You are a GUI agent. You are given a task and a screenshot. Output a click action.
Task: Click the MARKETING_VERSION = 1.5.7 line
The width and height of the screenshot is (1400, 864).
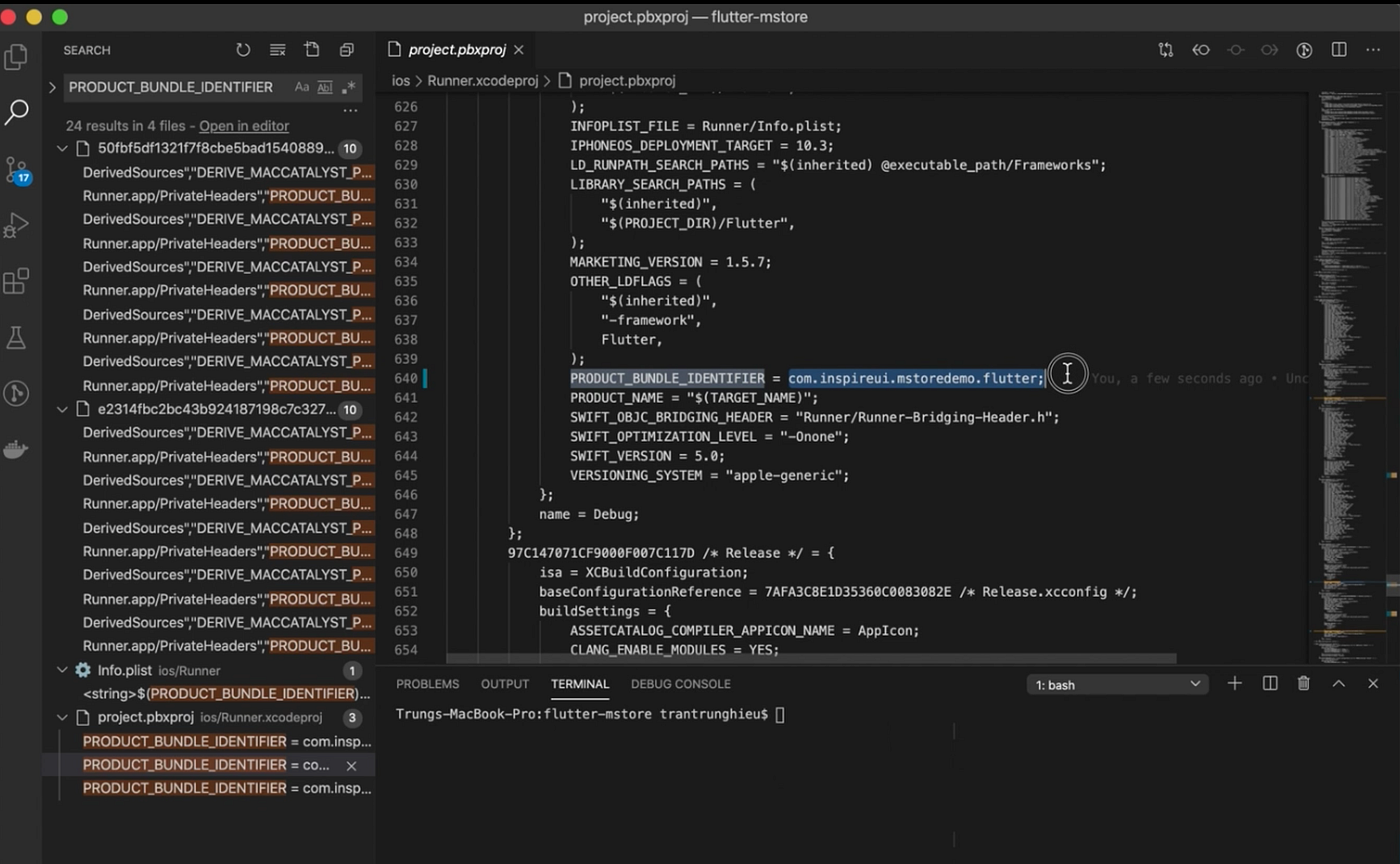pos(671,262)
